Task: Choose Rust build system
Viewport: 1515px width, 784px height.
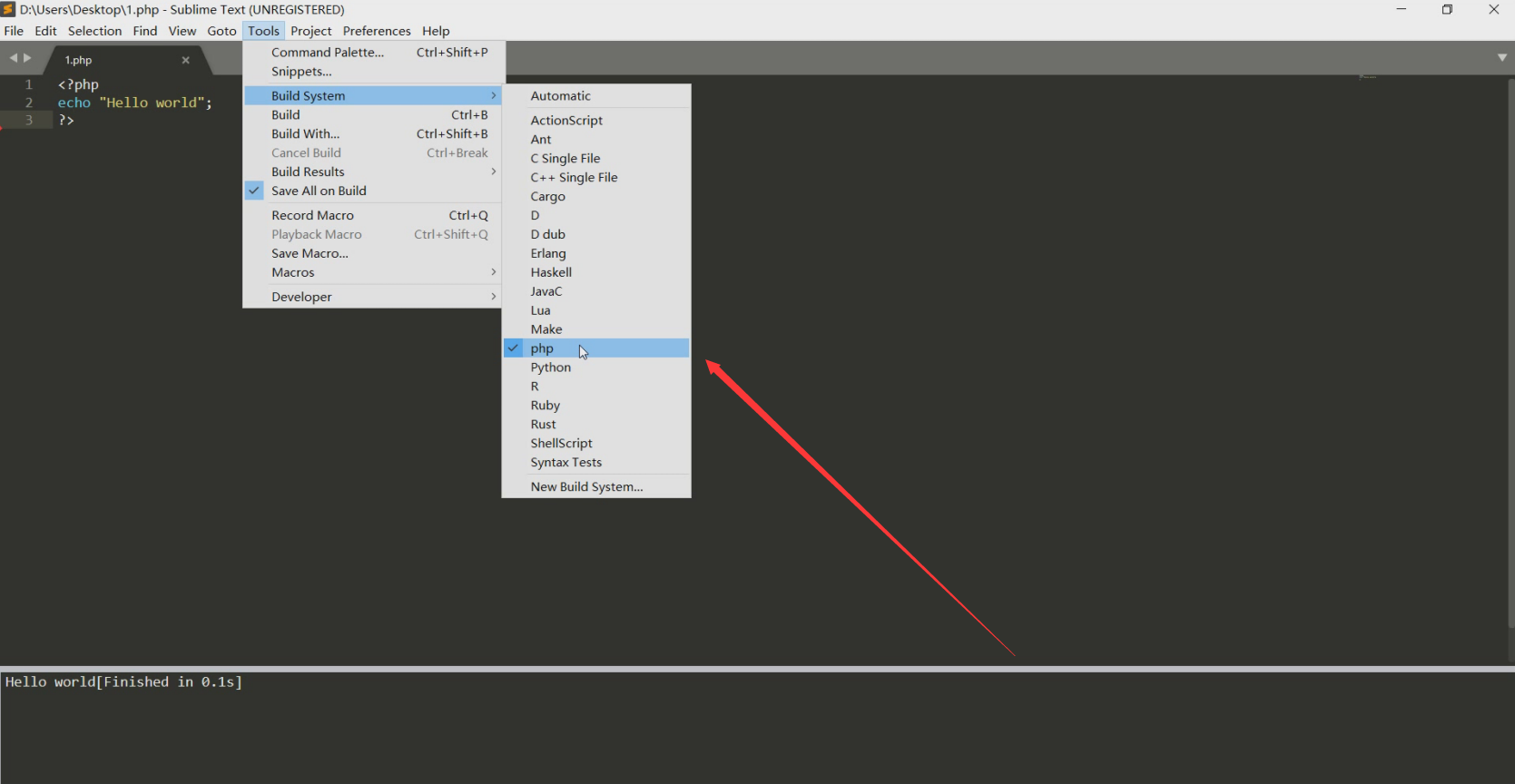Action: (x=596, y=425)
